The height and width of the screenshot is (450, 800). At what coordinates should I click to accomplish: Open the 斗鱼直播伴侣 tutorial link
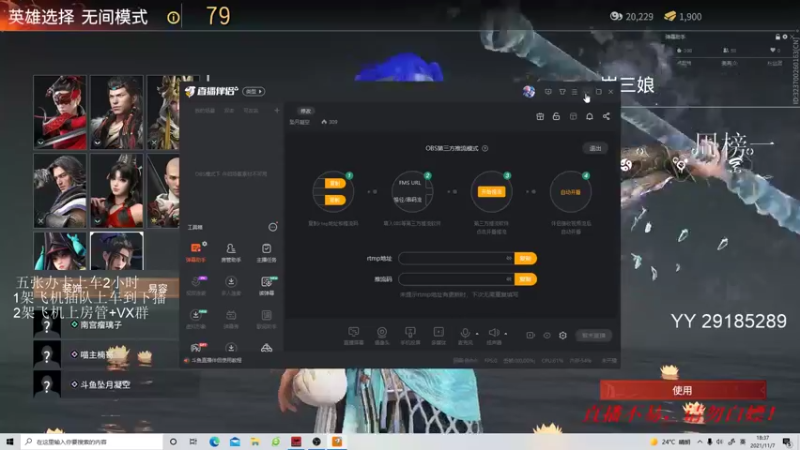pyautogui.click(x=216, y=360)
